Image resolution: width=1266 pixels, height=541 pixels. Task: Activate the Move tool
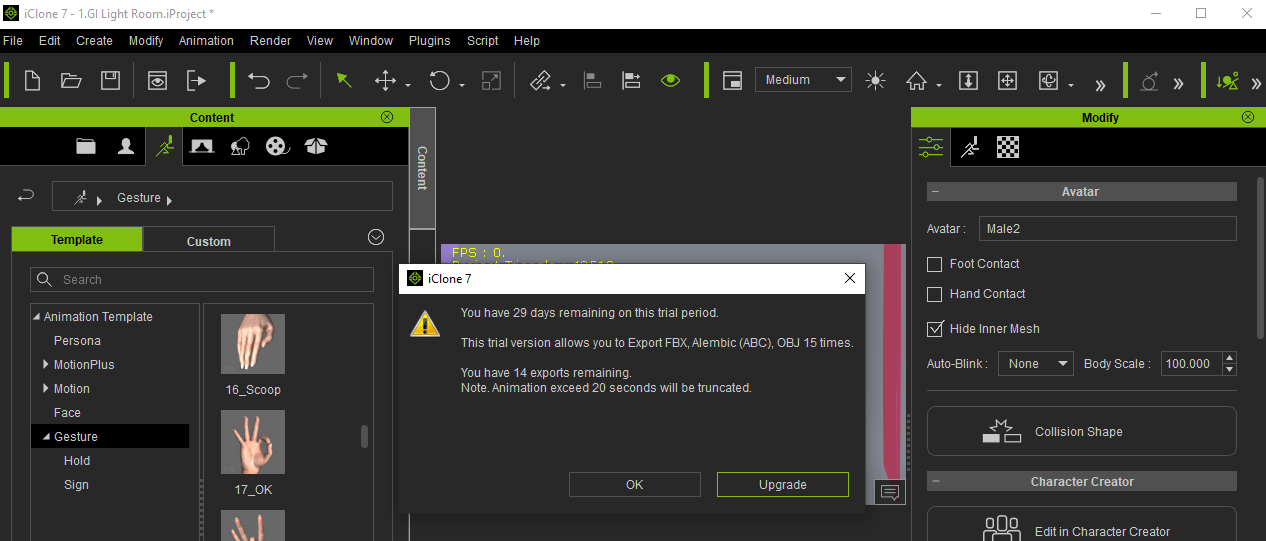pos(385,81)
